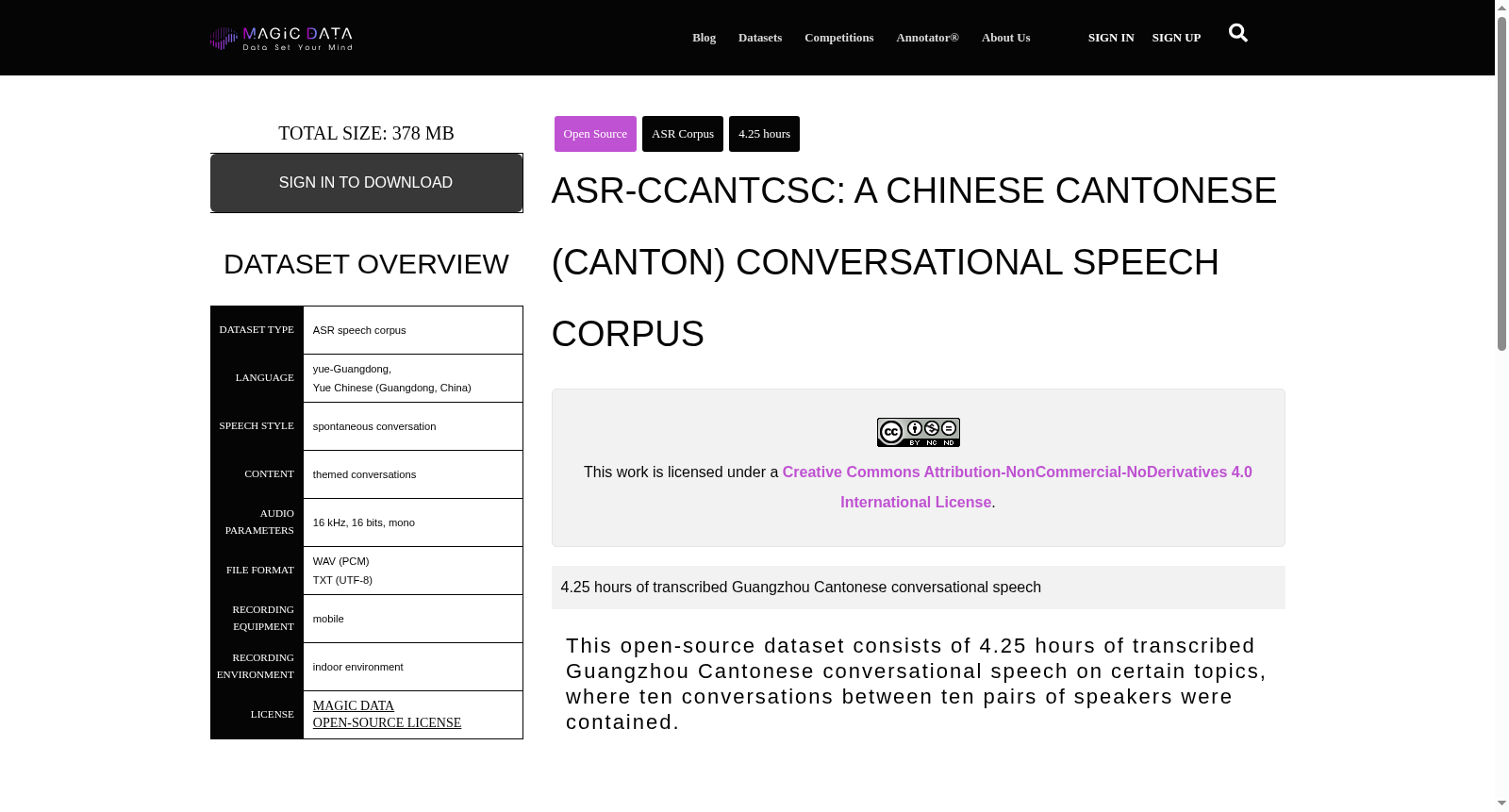Click scrollbar down arrow
This screenshot has height=812, width=1509.
pos(1501,804)
